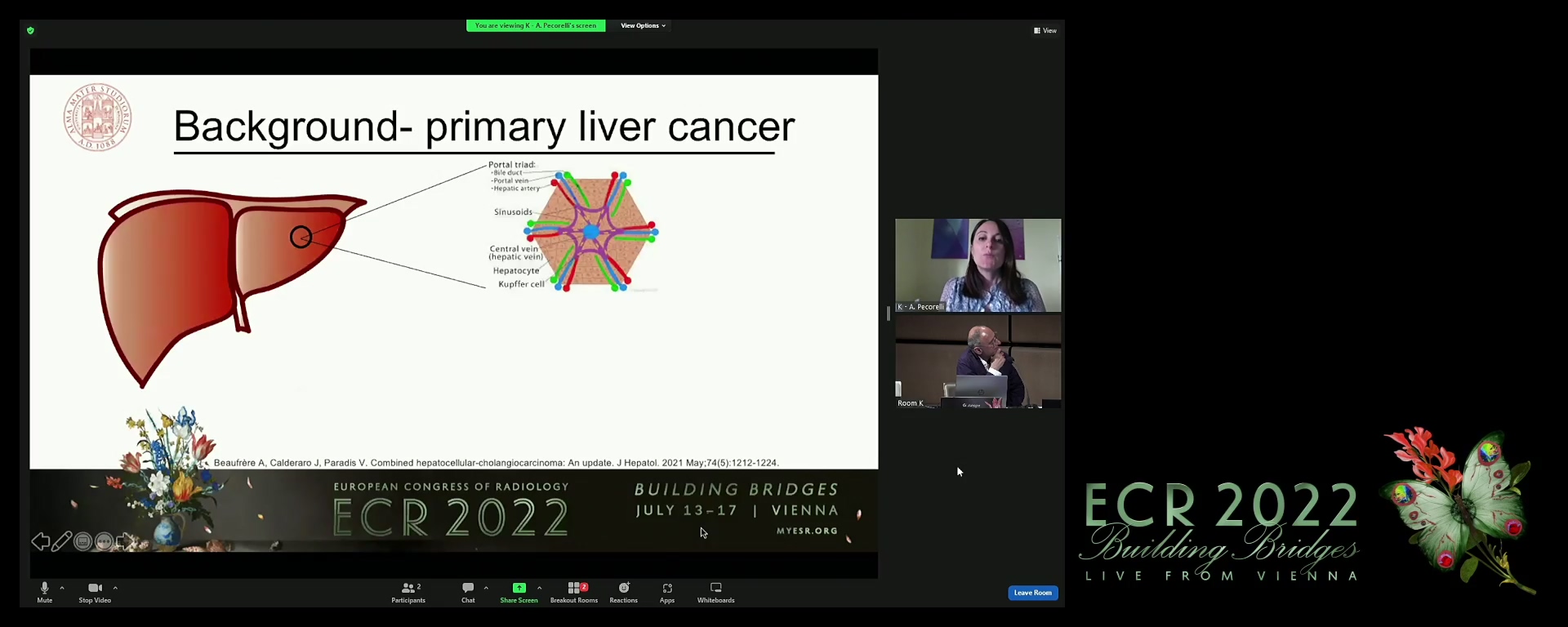Open the Participants panel
Viewport: 1568px width, 627px height.
pos(408,593)
